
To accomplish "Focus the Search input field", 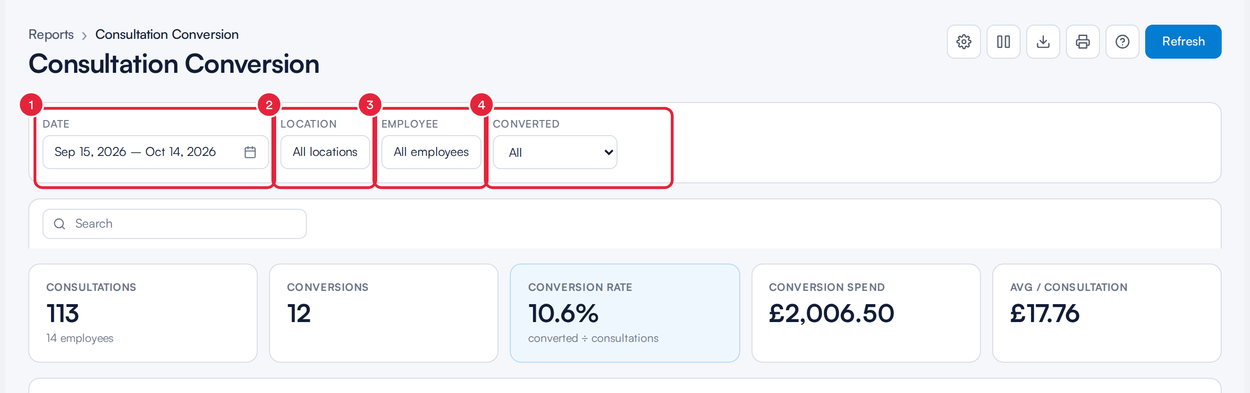I will 174,224.
